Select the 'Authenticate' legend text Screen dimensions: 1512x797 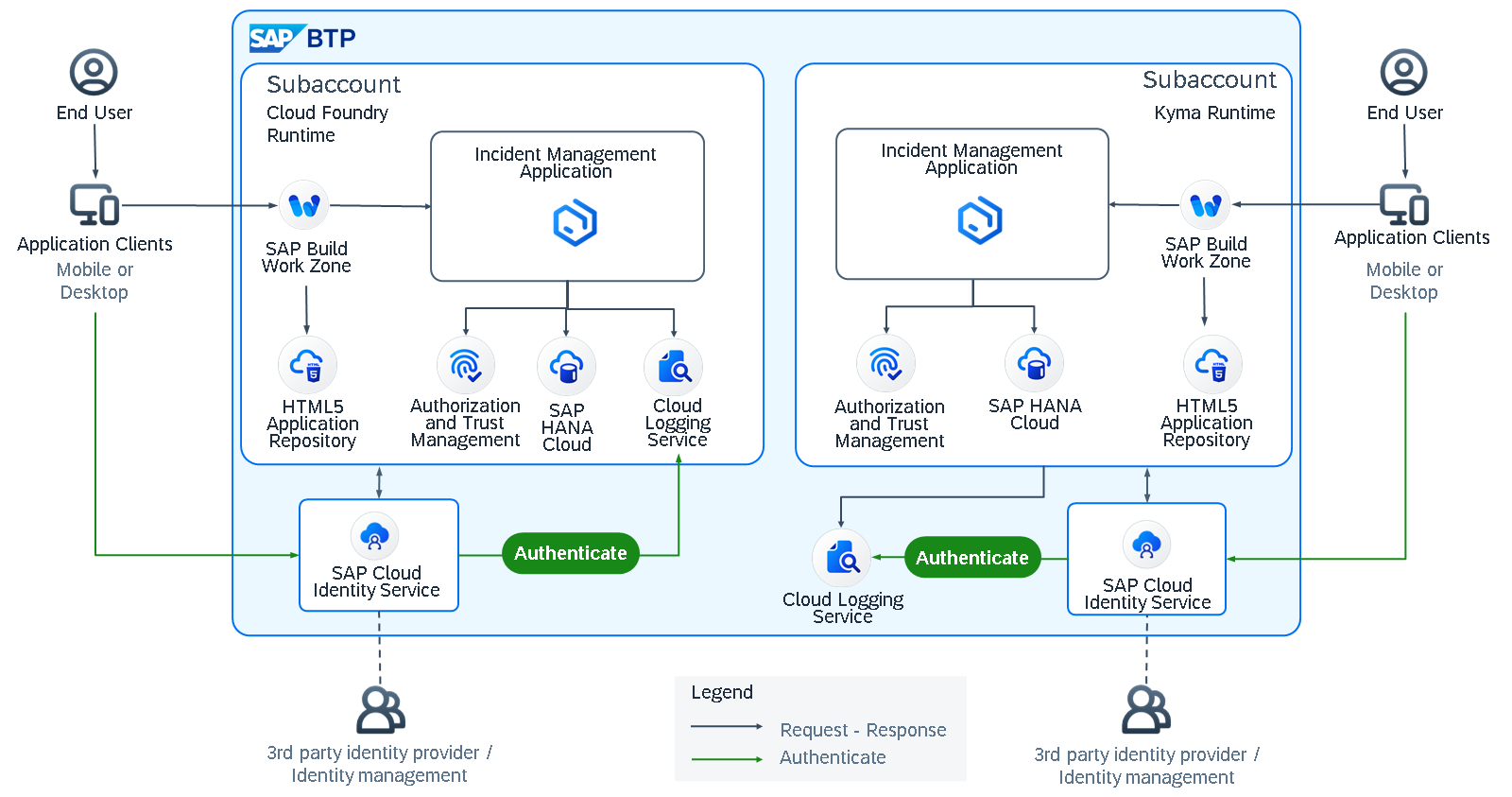tap(833, 757)
